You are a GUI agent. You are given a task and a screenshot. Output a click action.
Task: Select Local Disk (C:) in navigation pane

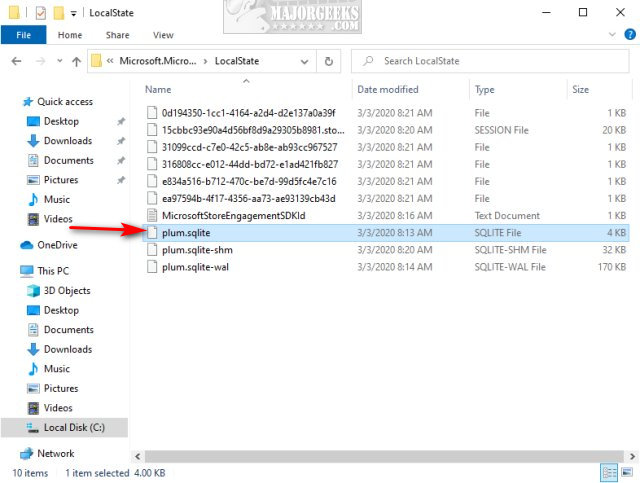64,427
